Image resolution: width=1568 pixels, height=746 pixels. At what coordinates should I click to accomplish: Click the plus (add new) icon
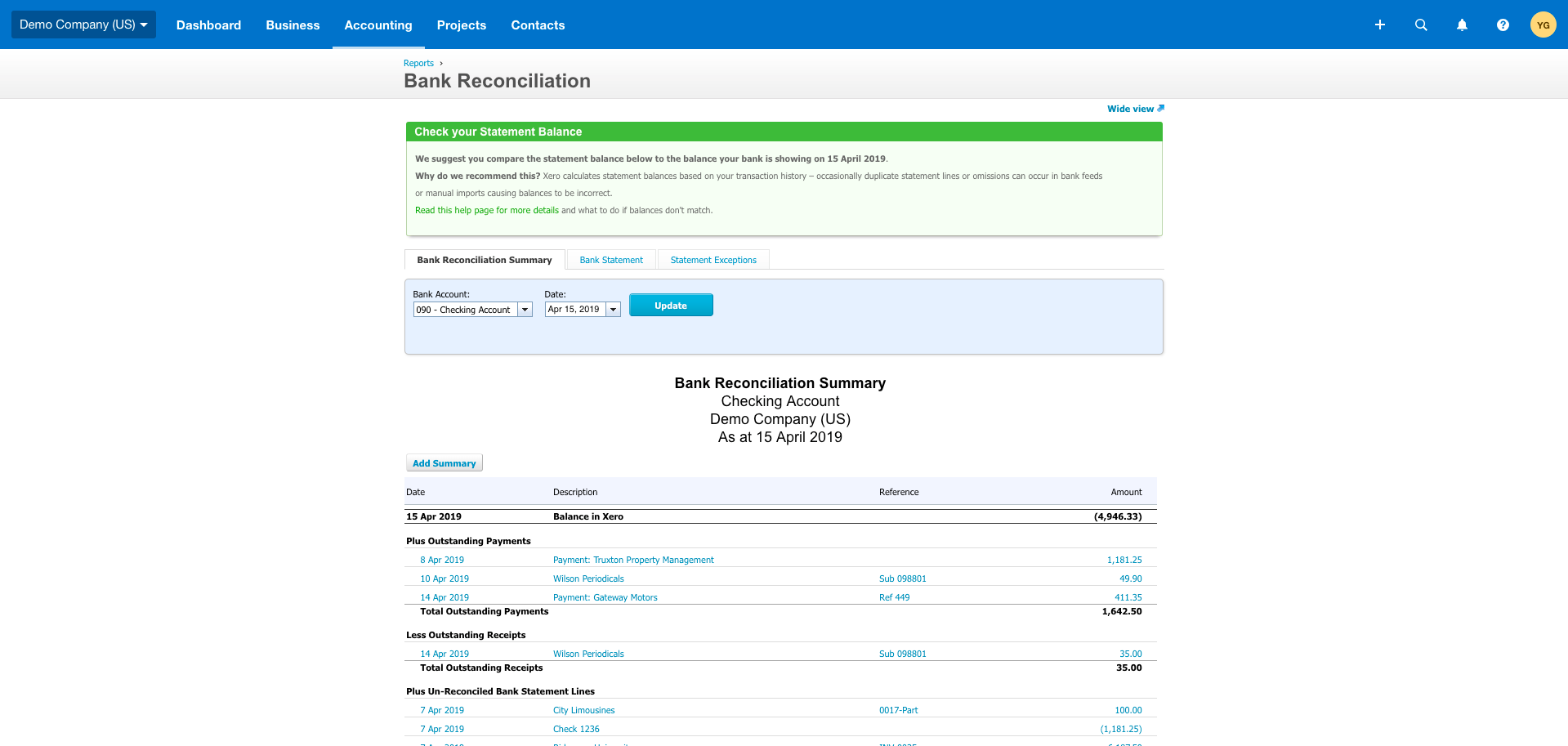click(1380, 25)
